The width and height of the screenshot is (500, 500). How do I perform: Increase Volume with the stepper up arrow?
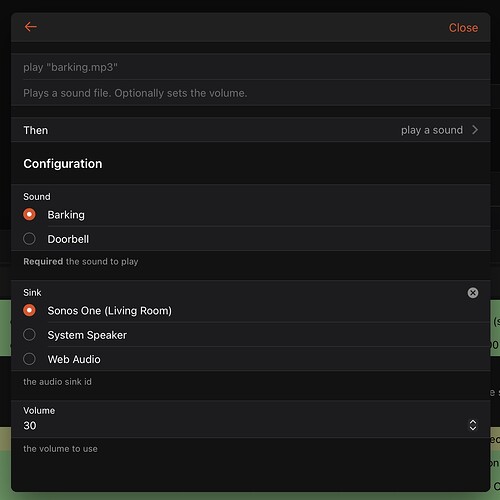pos(473,422)
